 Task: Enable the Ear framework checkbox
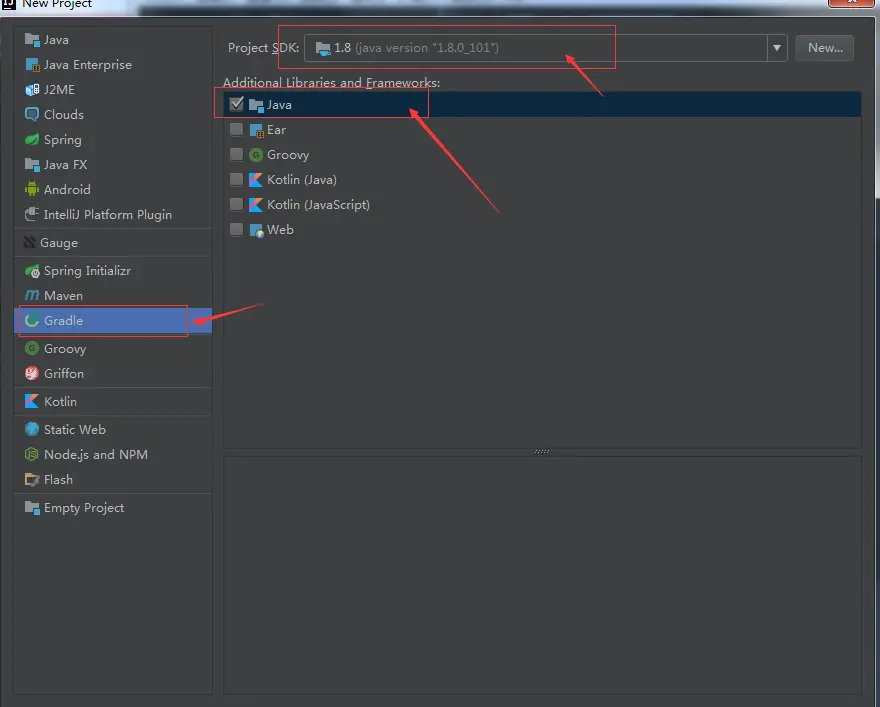pyautogui.click(x=236, y=130)
